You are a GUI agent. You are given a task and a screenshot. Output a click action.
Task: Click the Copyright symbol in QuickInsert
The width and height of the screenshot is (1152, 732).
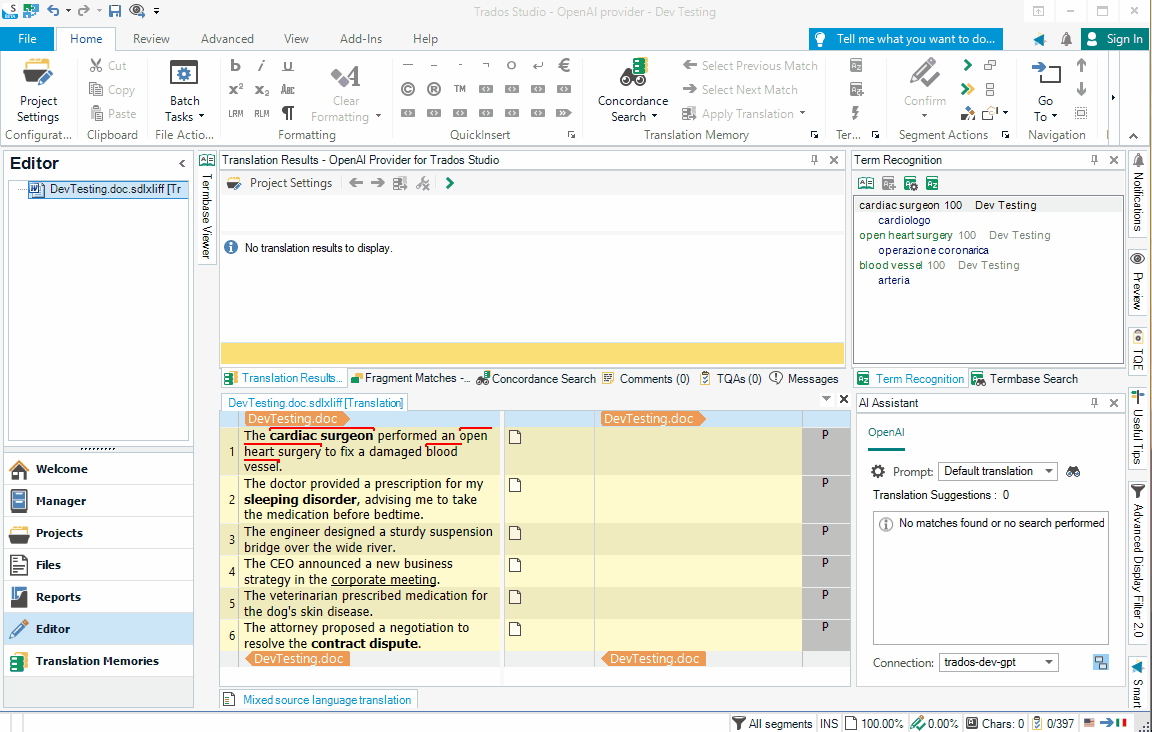coord(407,88)
